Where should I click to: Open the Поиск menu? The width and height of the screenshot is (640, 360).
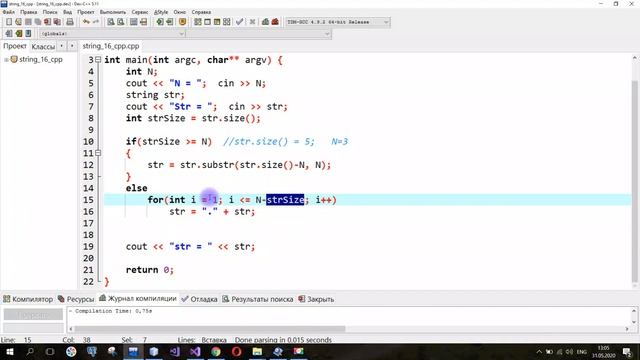(50, 12)
